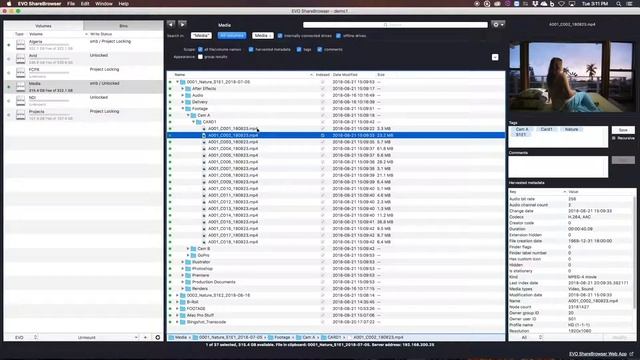Expand the Delivery folder
Image resolution: width=640 pixels, height=360 pixels.
(x=183, y=102)
